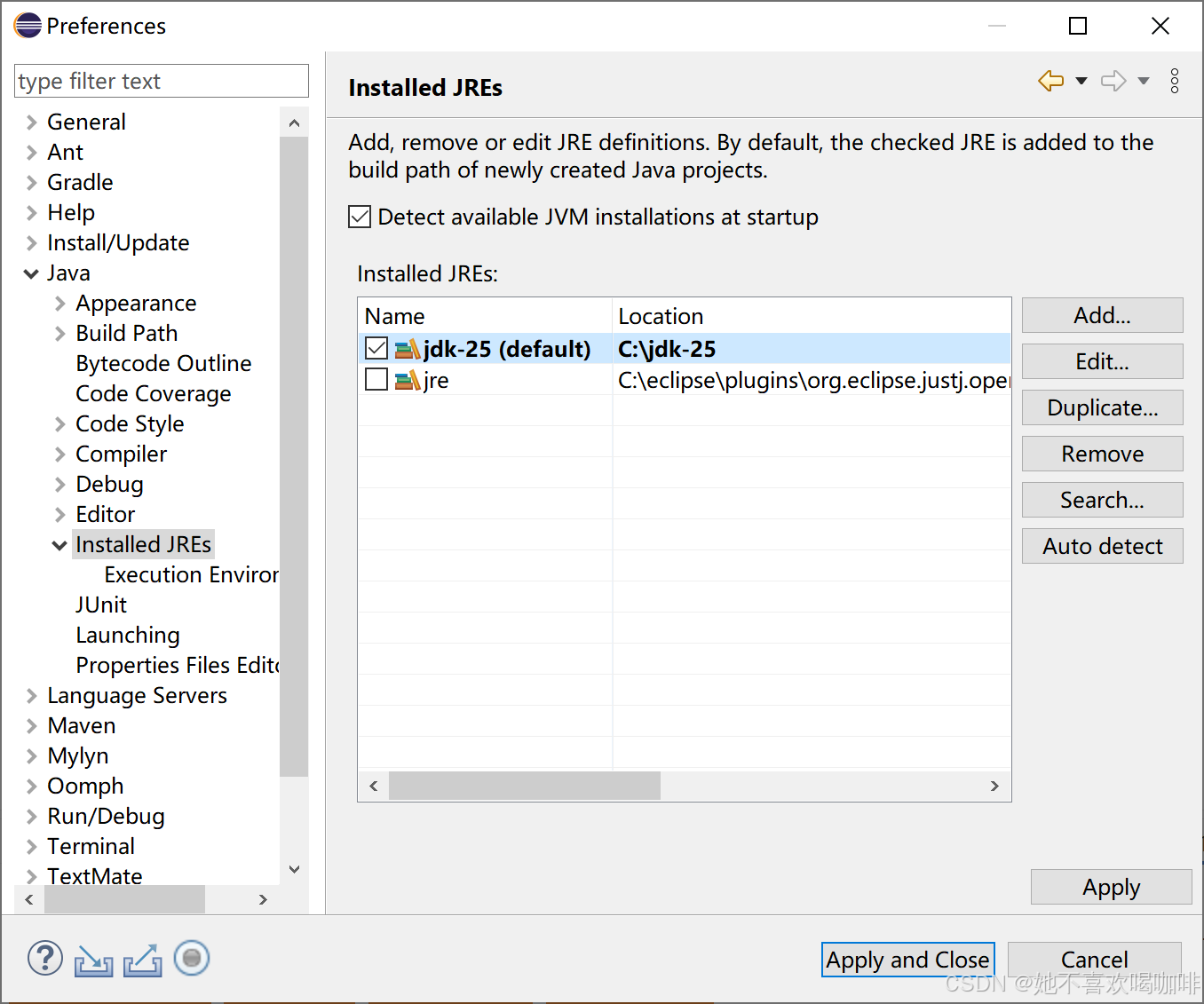The height and width of the screenshot is (1004, 1204).
Task: Click the Eclipse logo in title bar
Action: coord(28,26)
